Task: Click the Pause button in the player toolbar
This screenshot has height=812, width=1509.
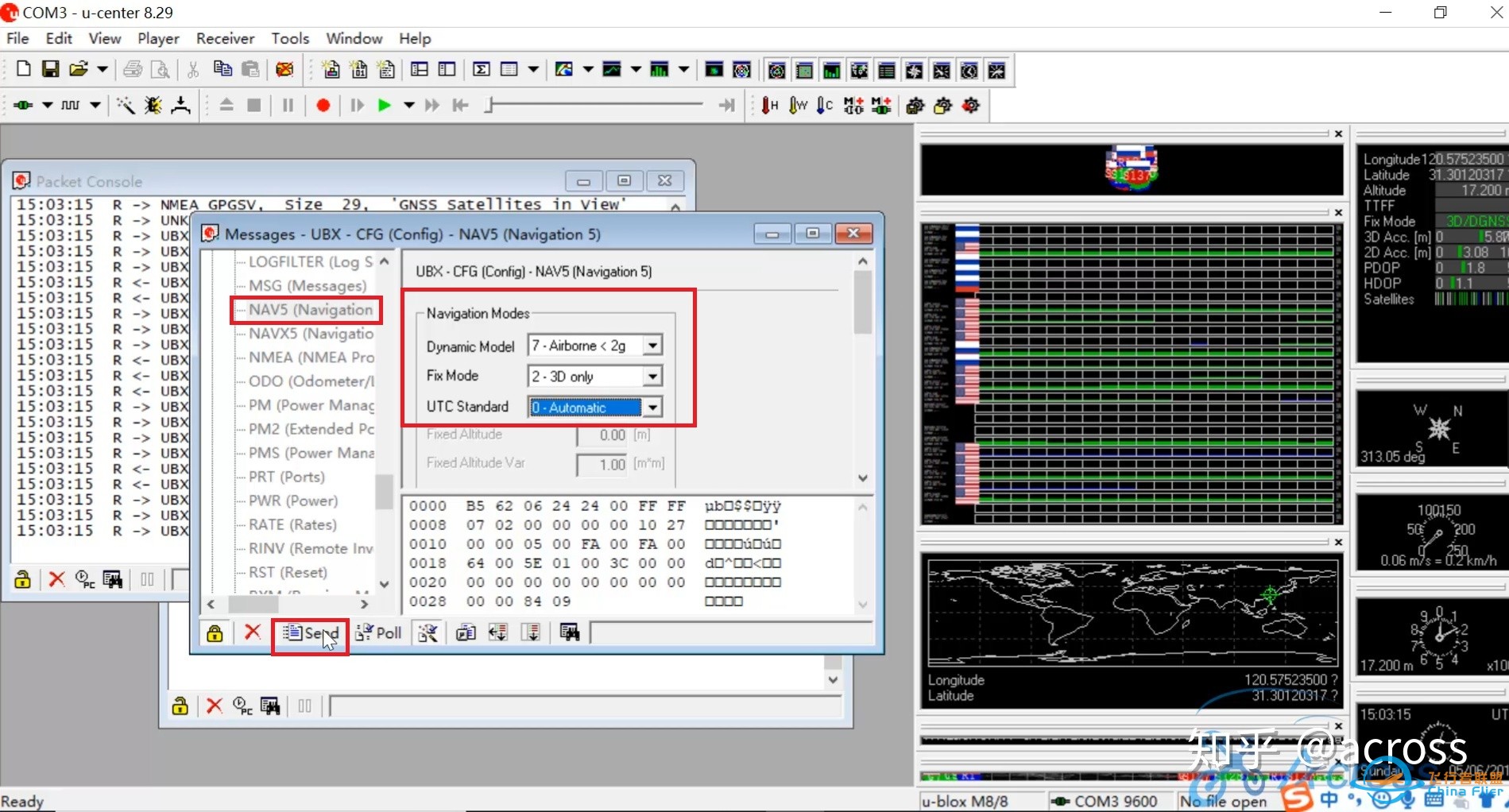Action: coord(288,105)
